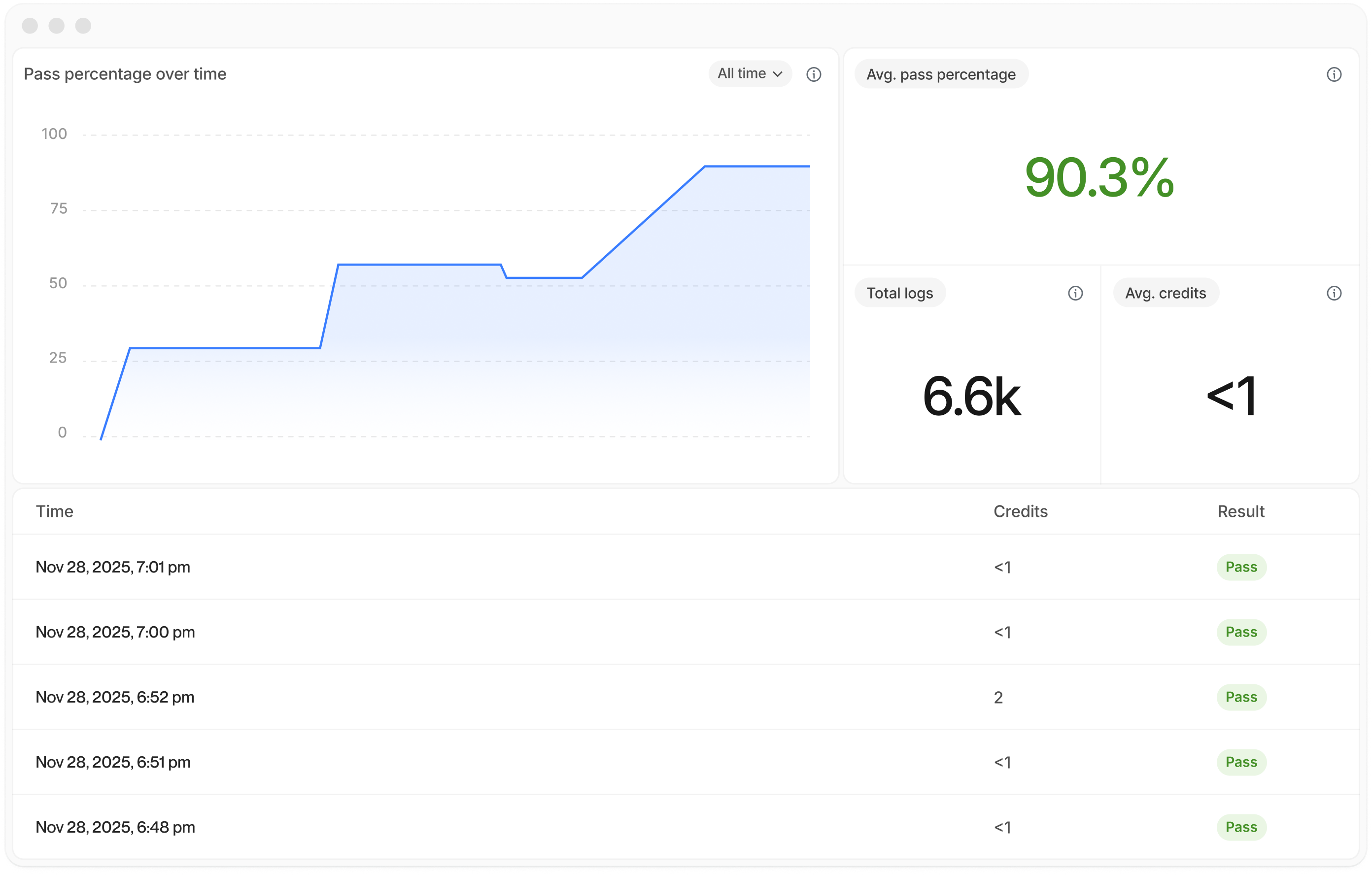Click the chevron arrow in All time selector
The height and width of the screenshot is (875, 1372).
(x=777, y=74)
